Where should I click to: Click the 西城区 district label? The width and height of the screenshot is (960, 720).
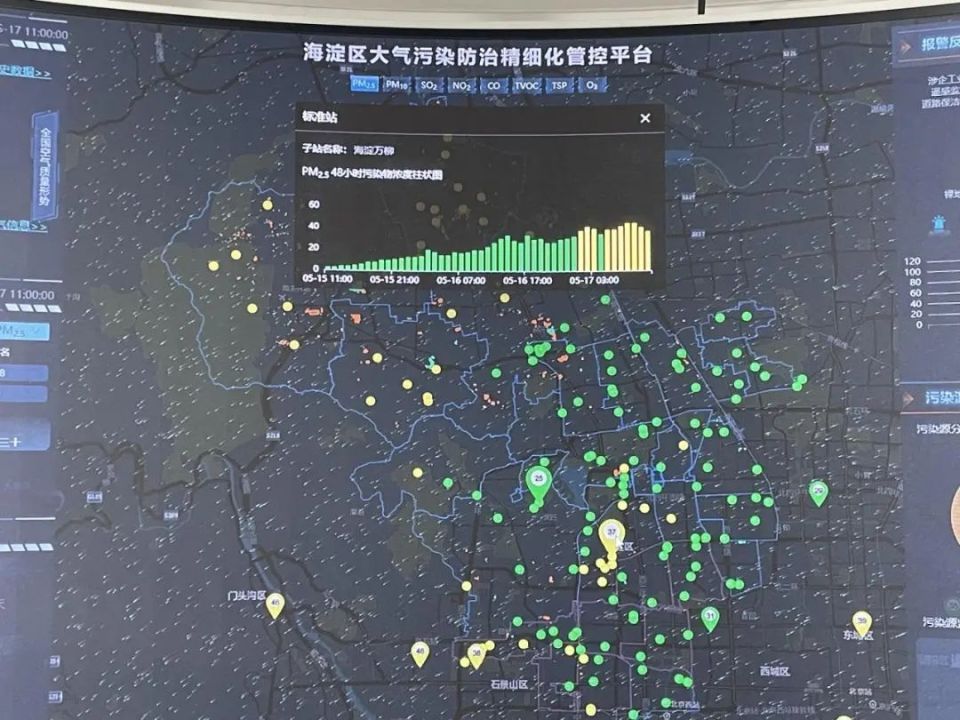click(x=775, y=672)
